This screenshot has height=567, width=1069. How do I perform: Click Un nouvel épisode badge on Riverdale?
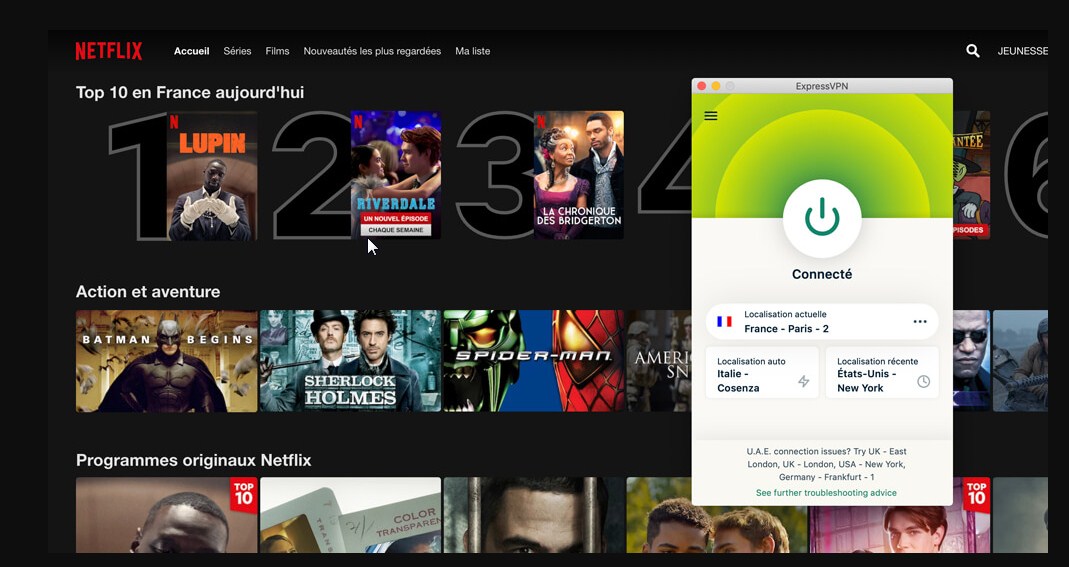pyautogui.click(x=395, y=219)
